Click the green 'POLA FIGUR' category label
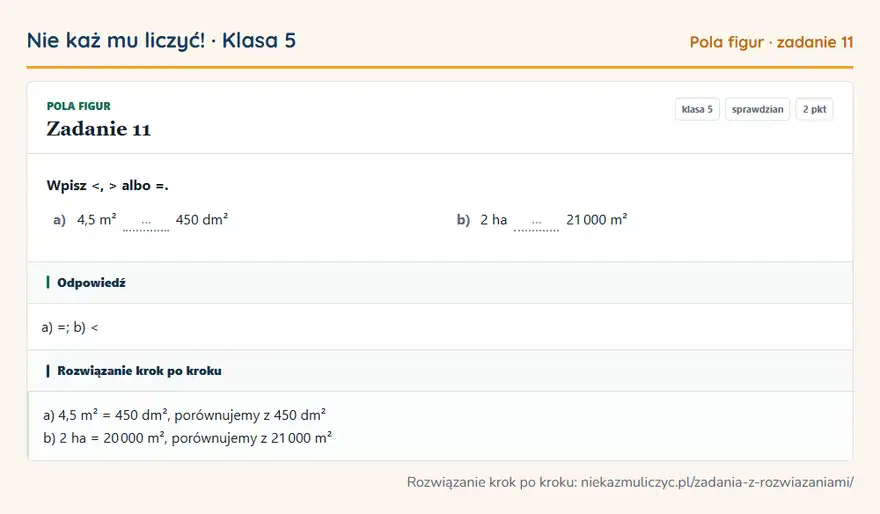The height and width of the screenshot is (514, 880). pyautogui.click(x=79, y=106)
